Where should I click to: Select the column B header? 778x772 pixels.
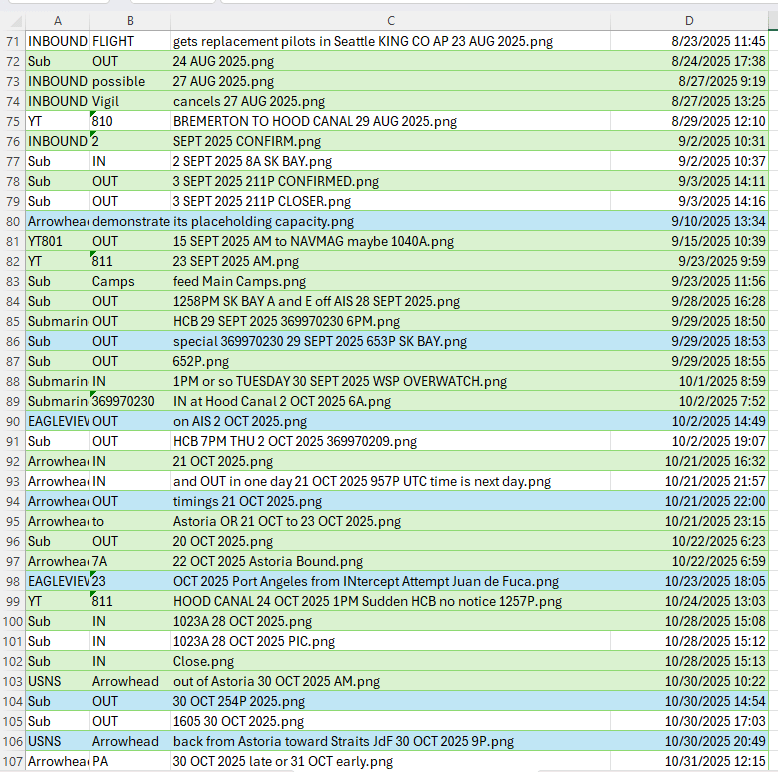[129, 21]
